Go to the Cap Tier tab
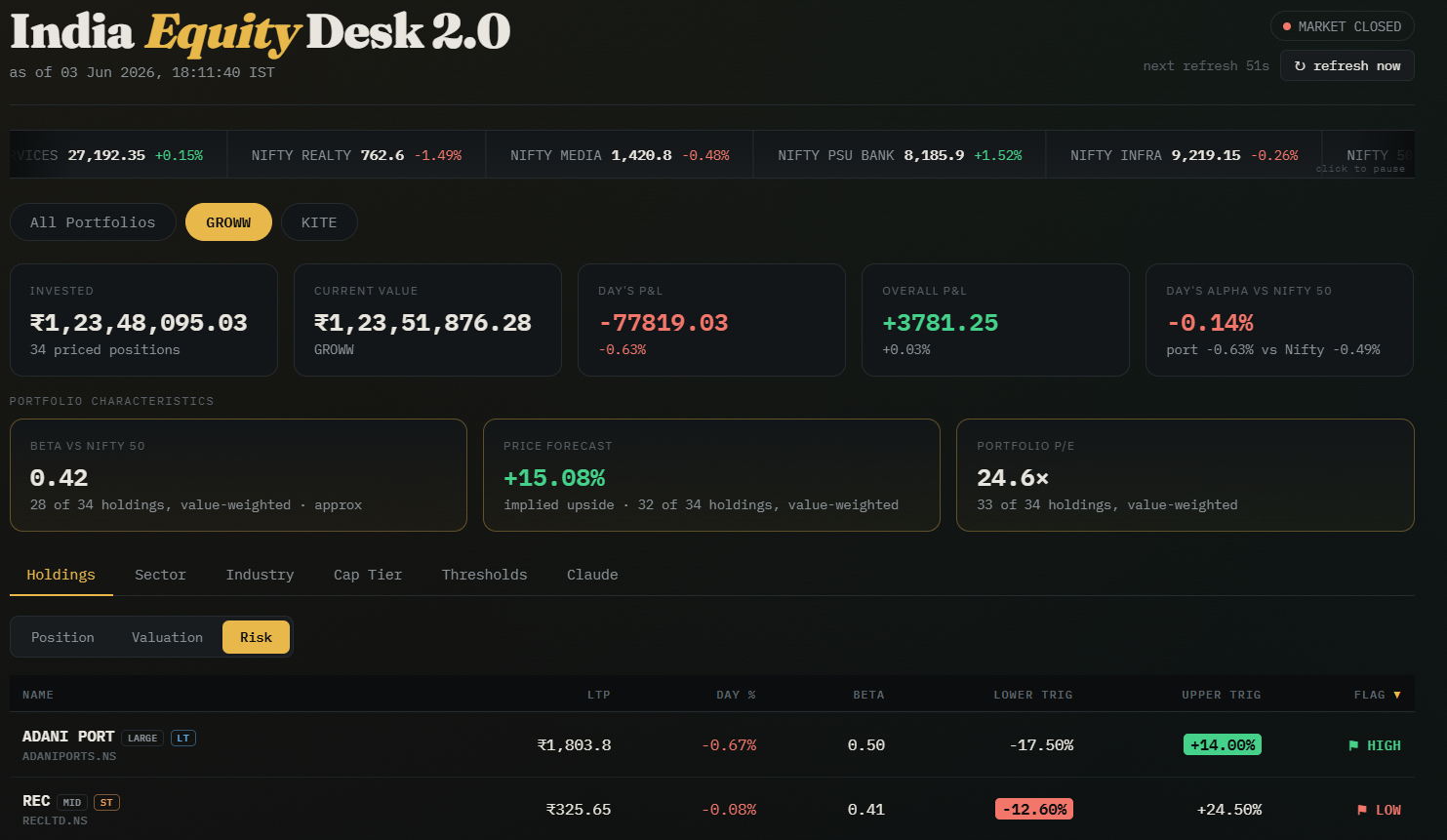This screenshot has height=840, width=1447. pyautogui.click(x=368, y=575)
